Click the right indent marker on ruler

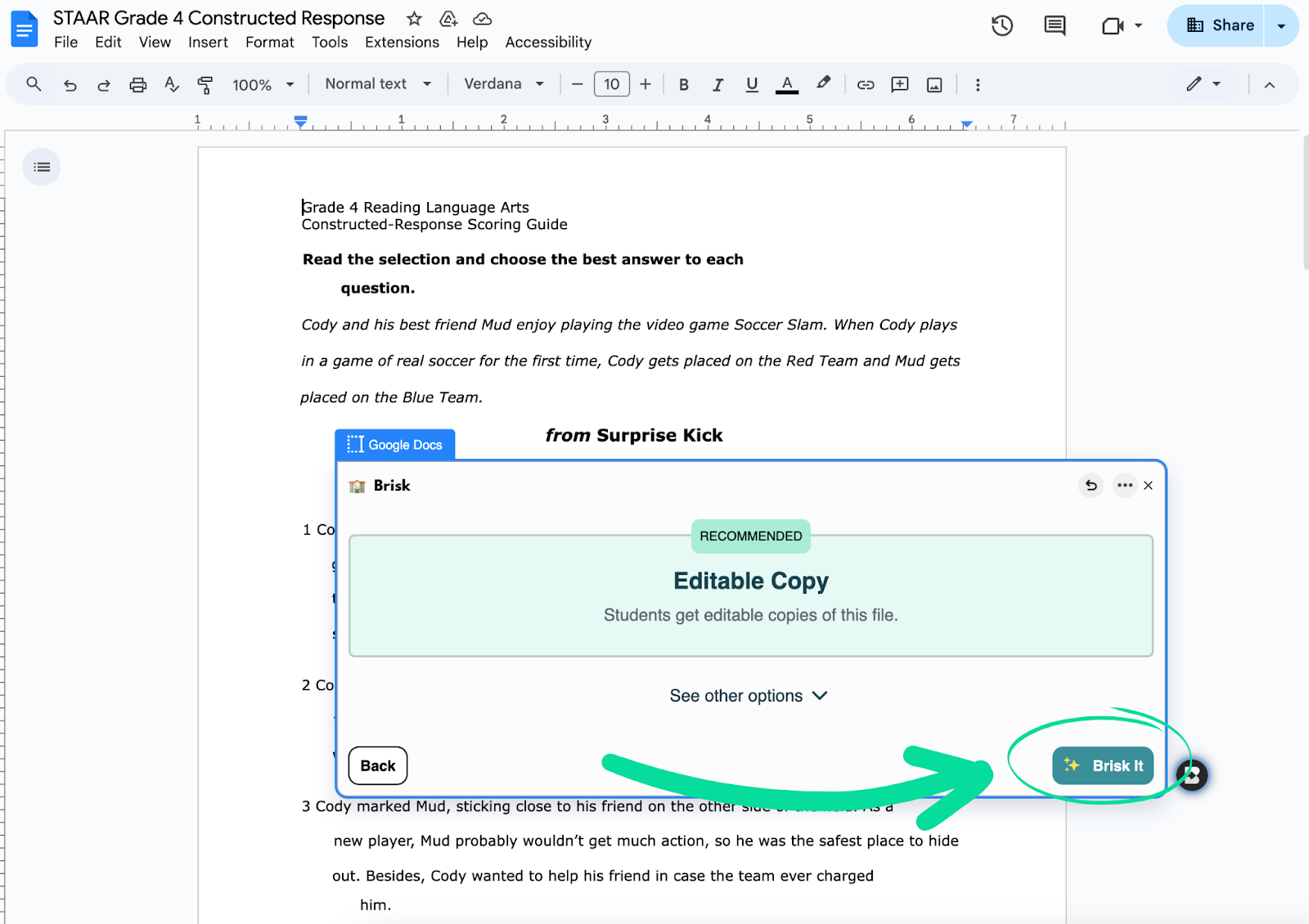pyautogui.click(x=967, y=124)
